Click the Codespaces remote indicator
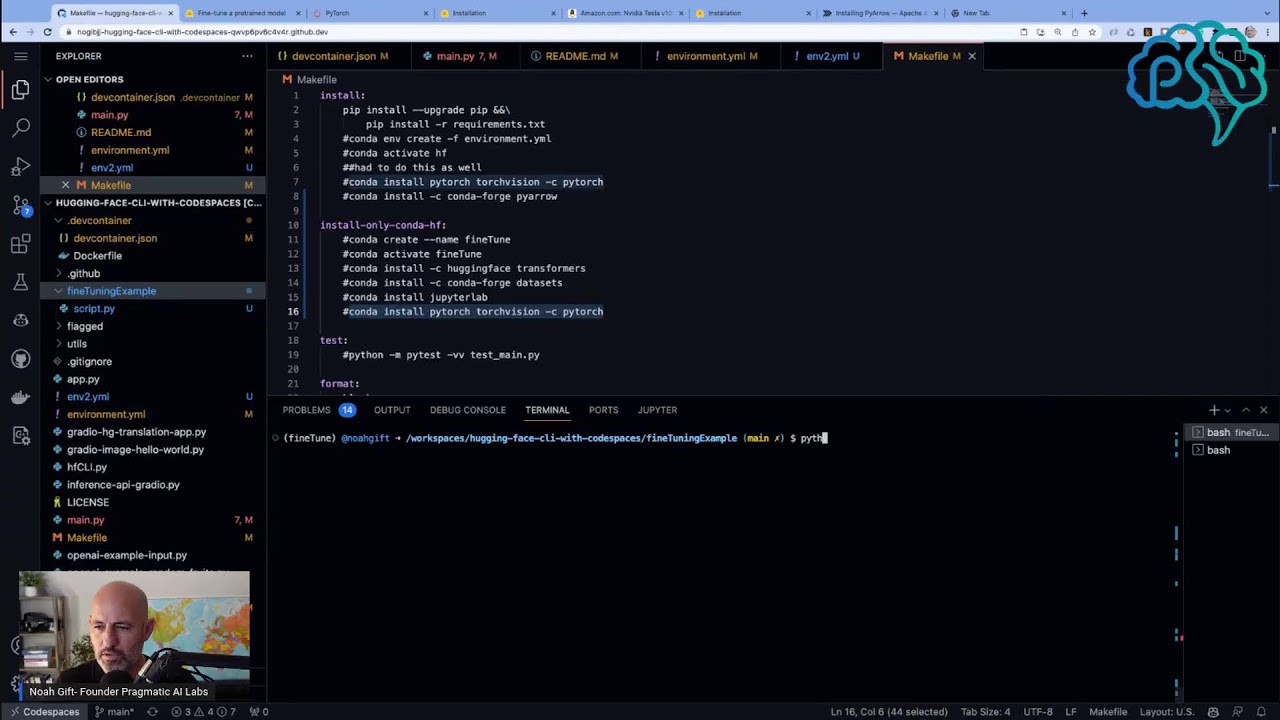 click(44, 712)
